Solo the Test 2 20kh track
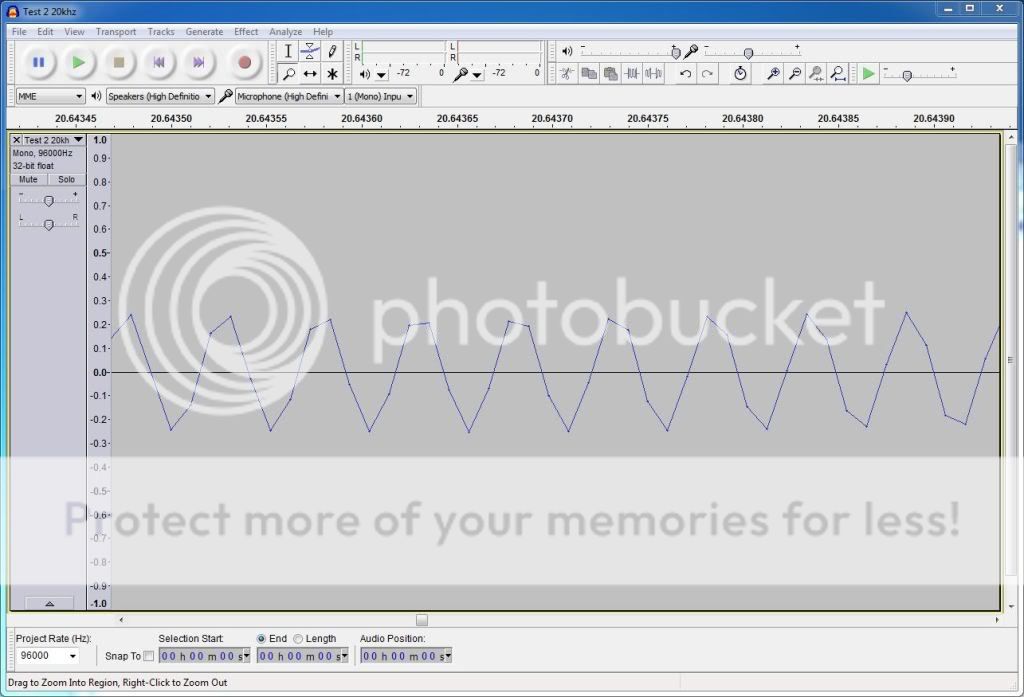 click(66, 180)
